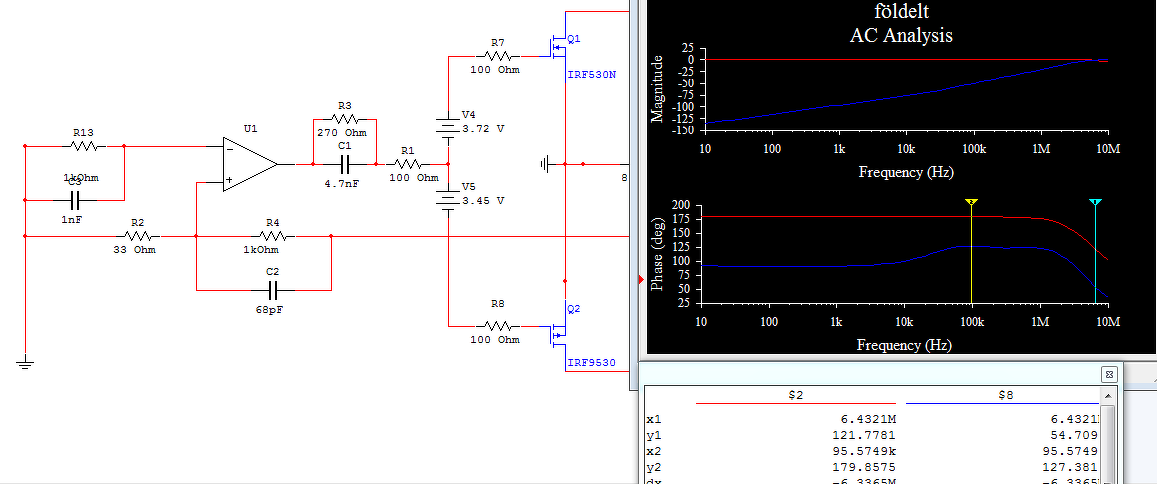The width and height of the screenshot is (1157, 484).
Task: Select resistor R13 symbol
Action: [x=83, y=146]
